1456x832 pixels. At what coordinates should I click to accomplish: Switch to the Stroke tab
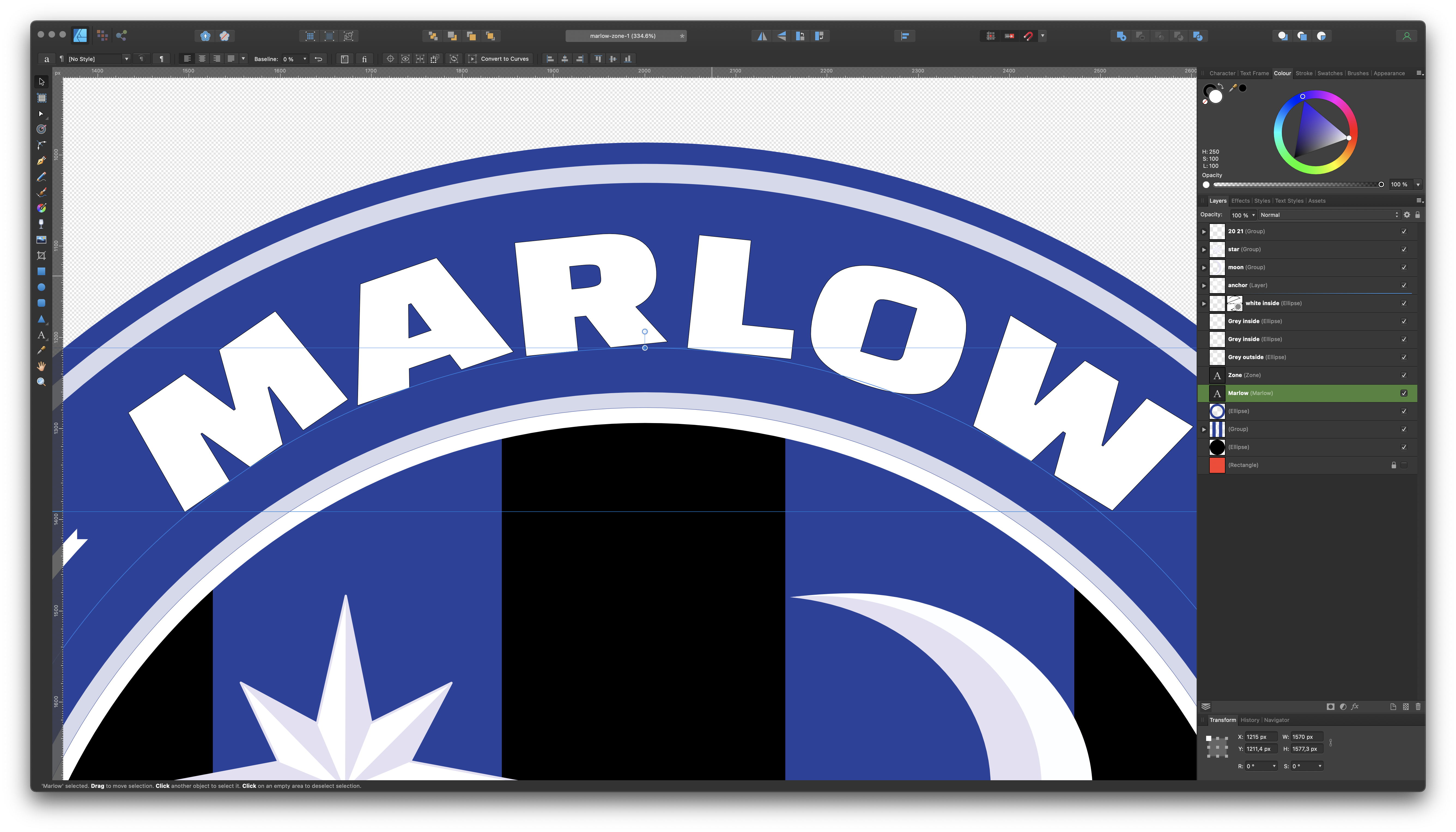1303,73
